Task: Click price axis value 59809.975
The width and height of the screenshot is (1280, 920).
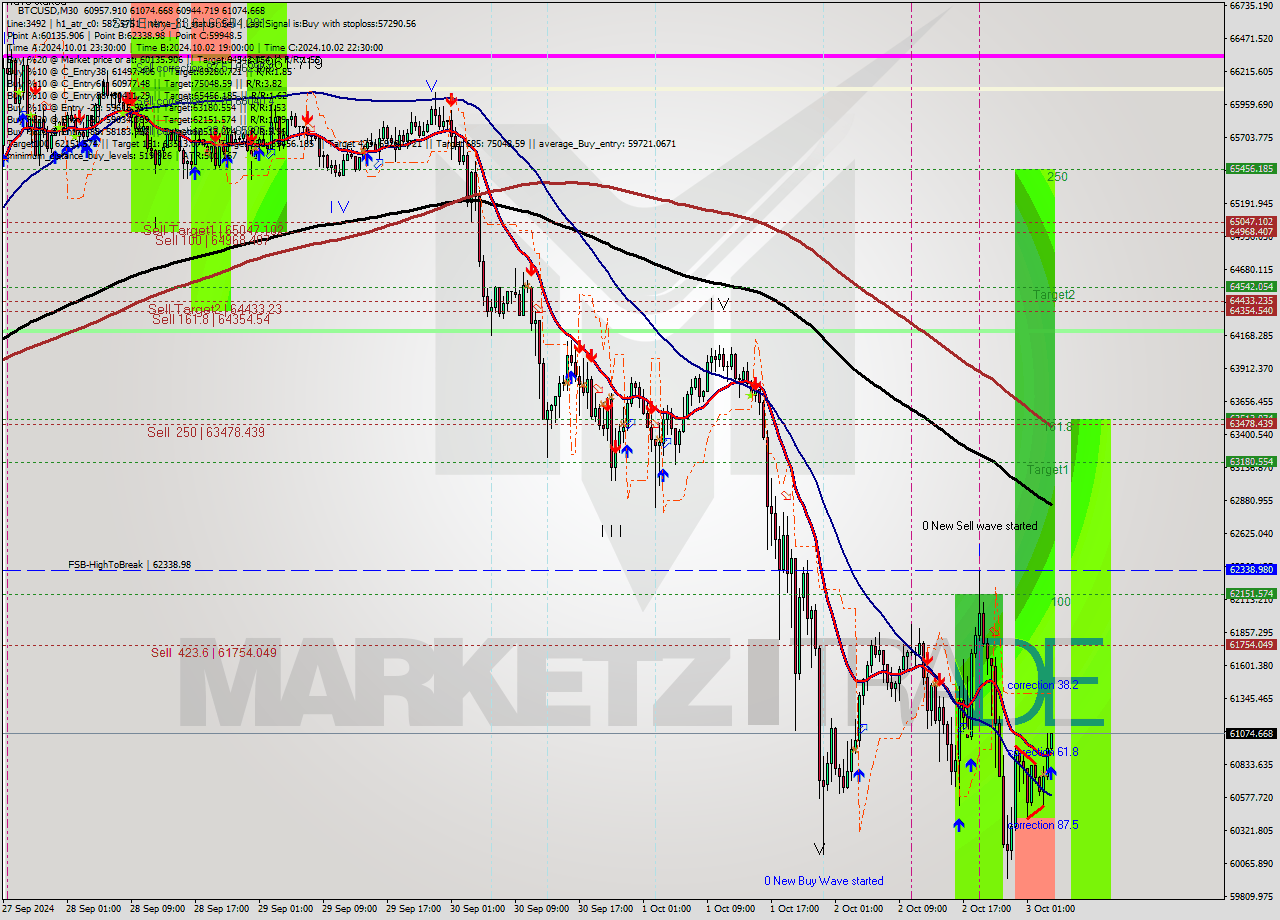Action: [x=1251, y=896]
